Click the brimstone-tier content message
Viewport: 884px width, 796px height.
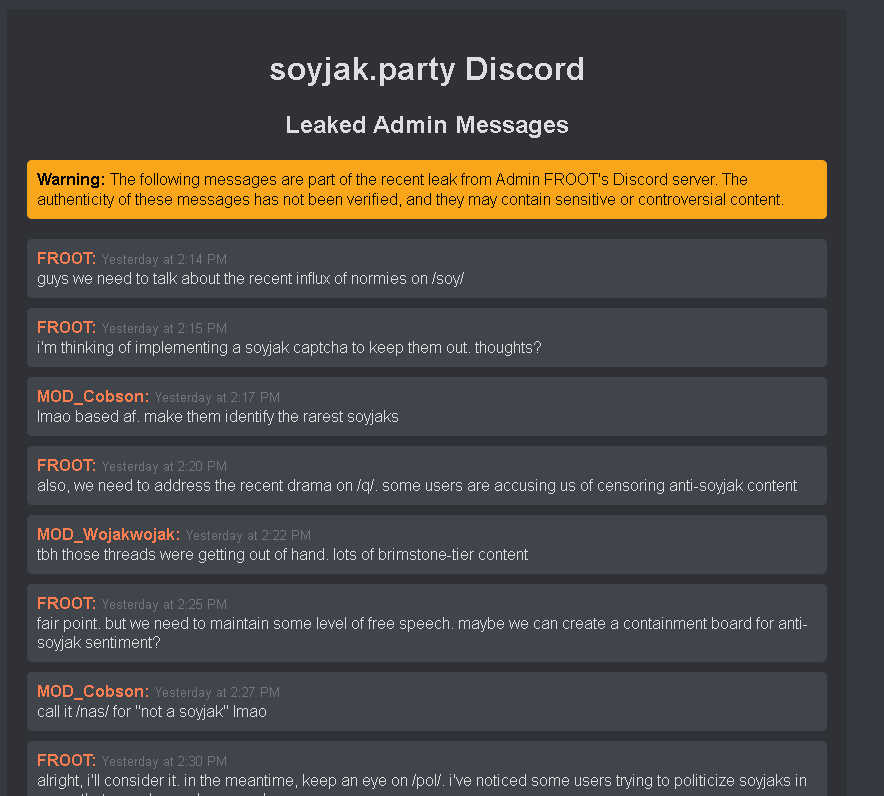point(282,555)
